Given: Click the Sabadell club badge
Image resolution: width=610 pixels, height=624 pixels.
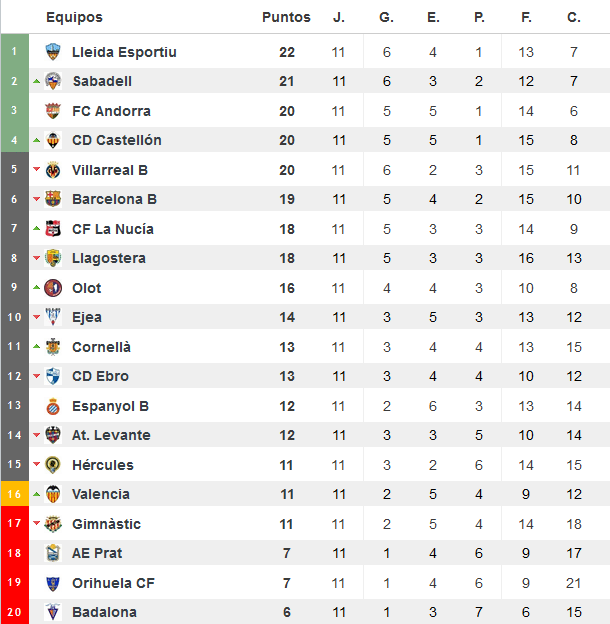Looking at the screenshot, I should [53, 81].
